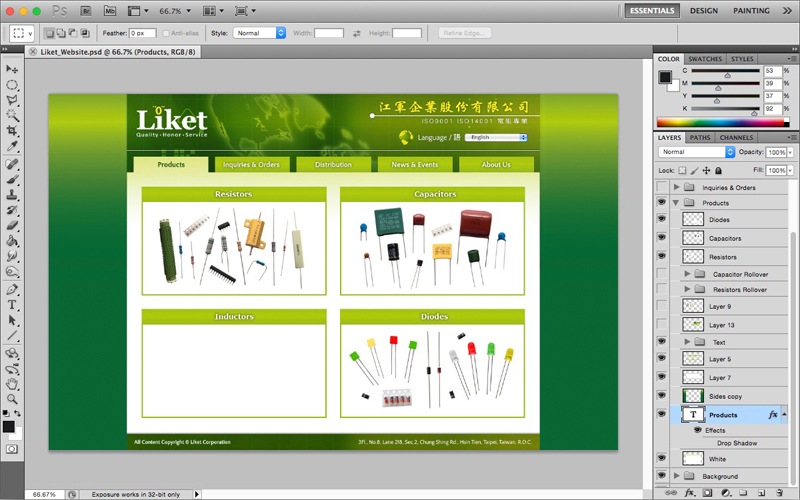This screenshot has width=800, height=500.
Task: Click the add layer style fx icon
Action: click(691, 493)
